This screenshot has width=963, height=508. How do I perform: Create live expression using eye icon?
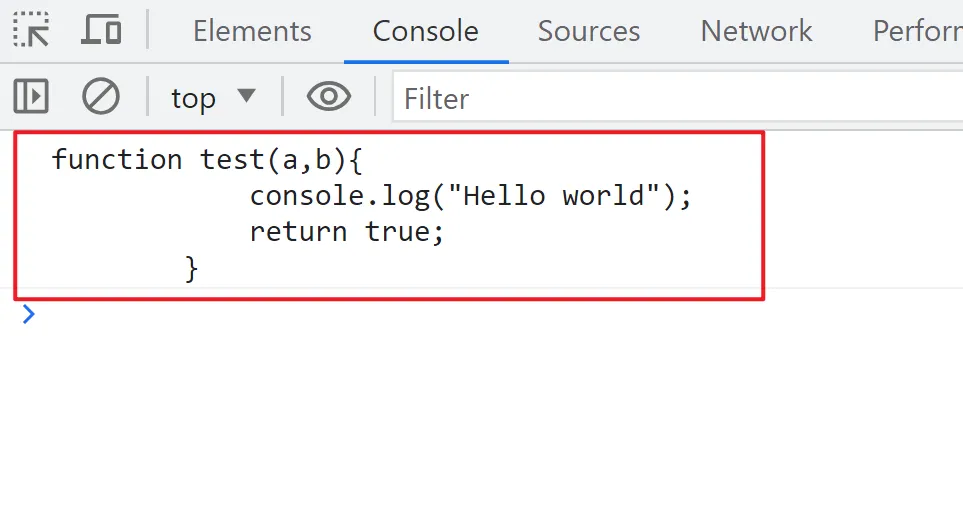[x=328, y=97]
